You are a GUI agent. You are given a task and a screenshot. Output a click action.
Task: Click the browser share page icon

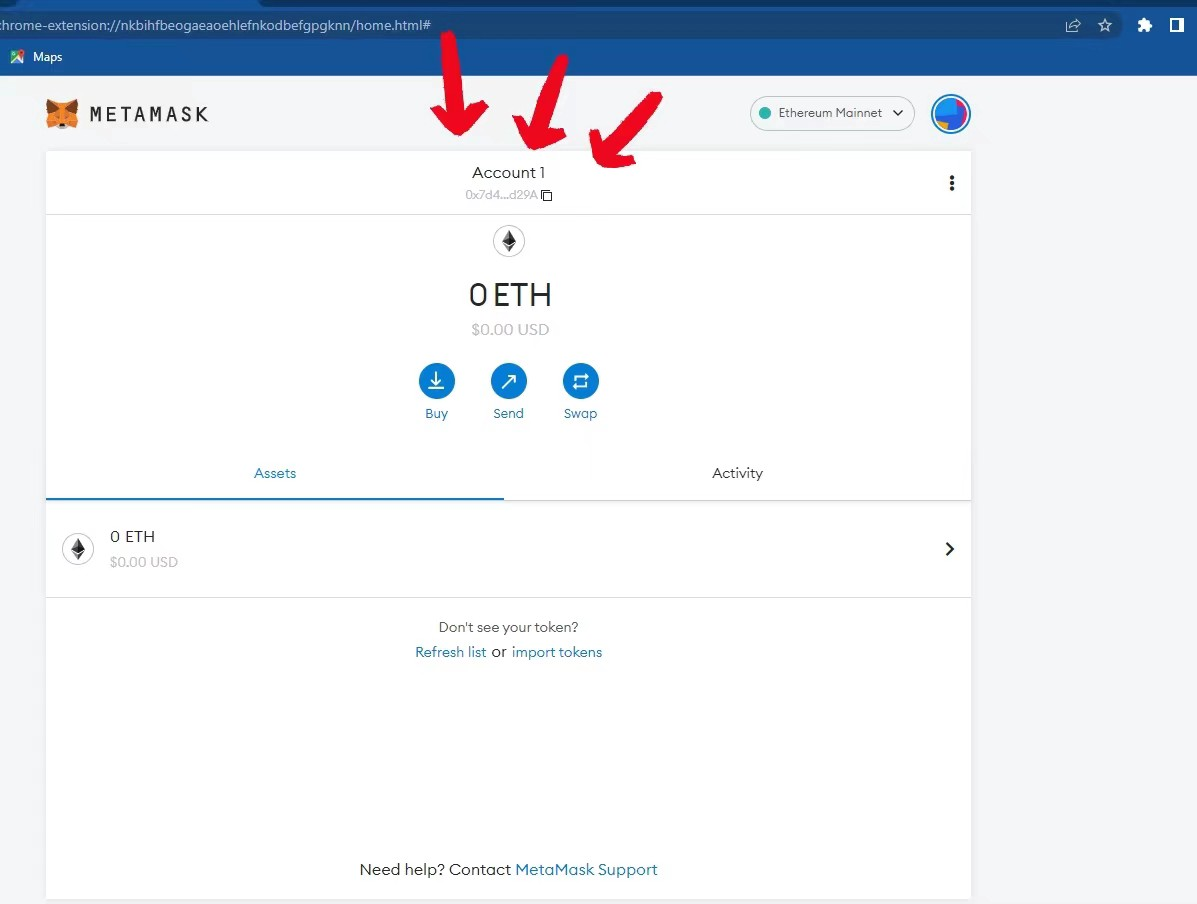1073,25
